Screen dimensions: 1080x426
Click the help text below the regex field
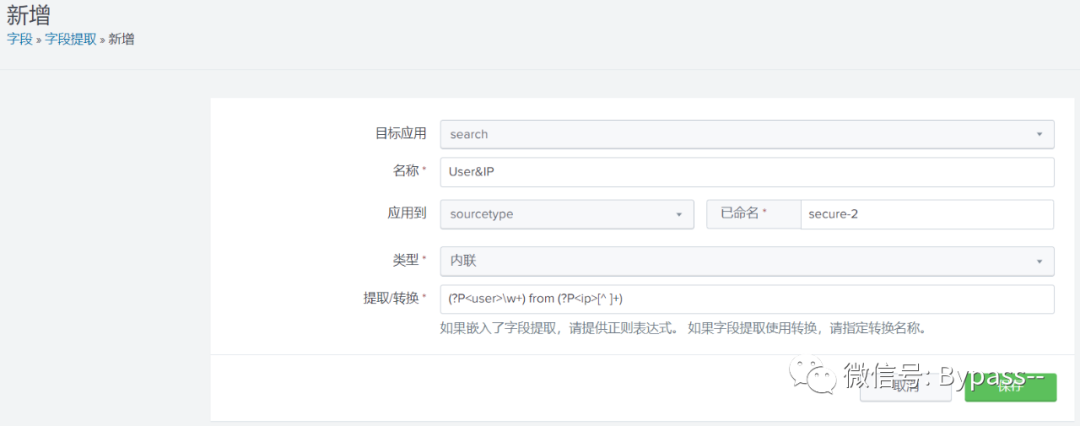click(689, 327)
